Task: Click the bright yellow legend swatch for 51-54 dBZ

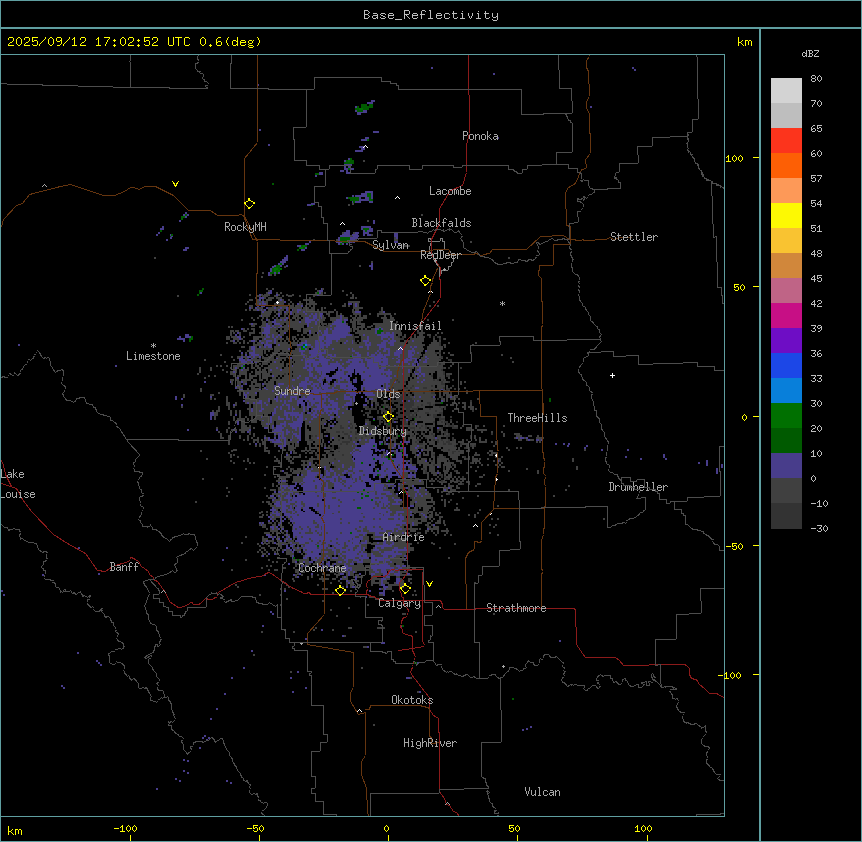Action: pos(786,215)
